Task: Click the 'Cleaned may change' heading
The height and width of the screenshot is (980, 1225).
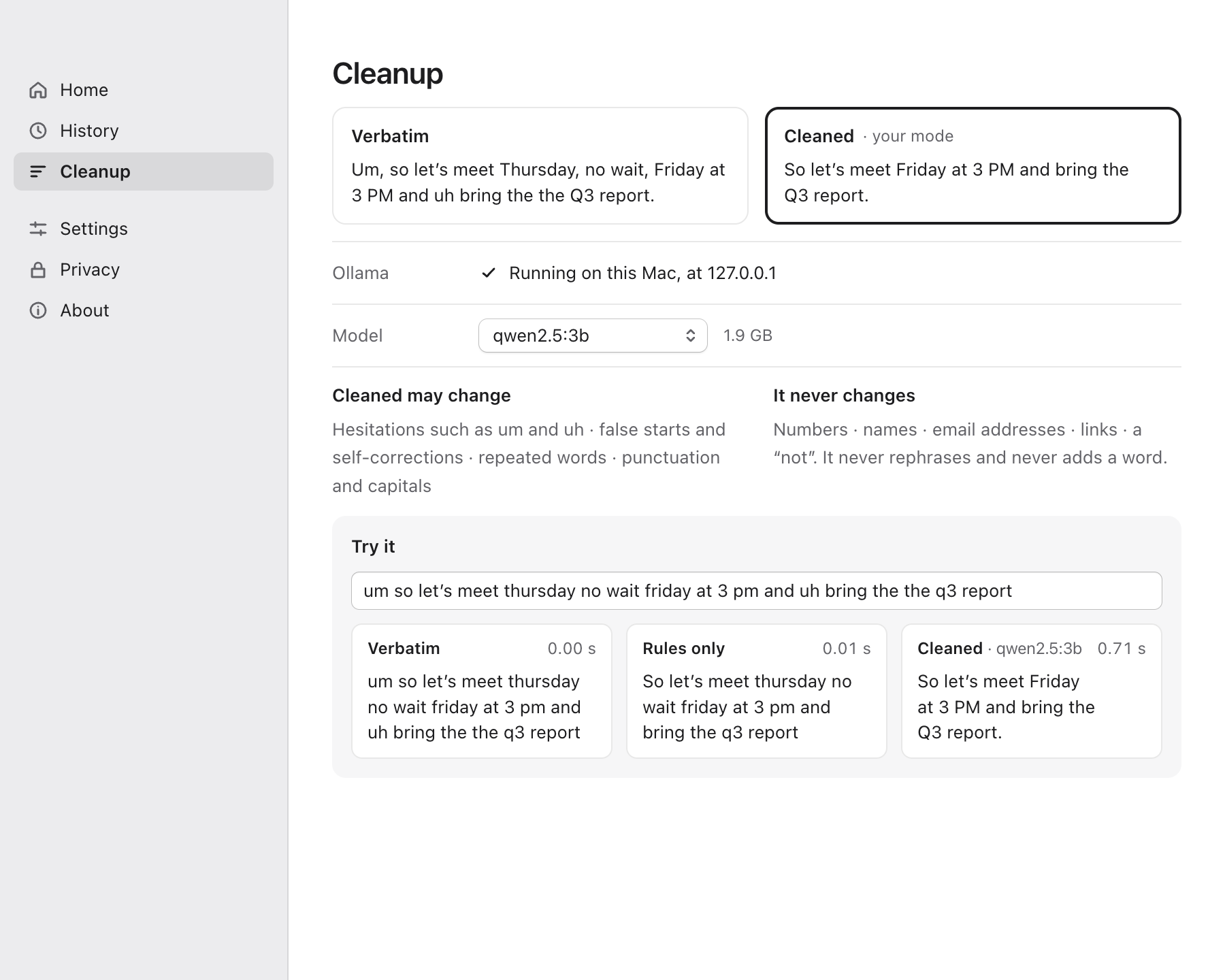Action: pyautogui.click(x=421, y=395)
